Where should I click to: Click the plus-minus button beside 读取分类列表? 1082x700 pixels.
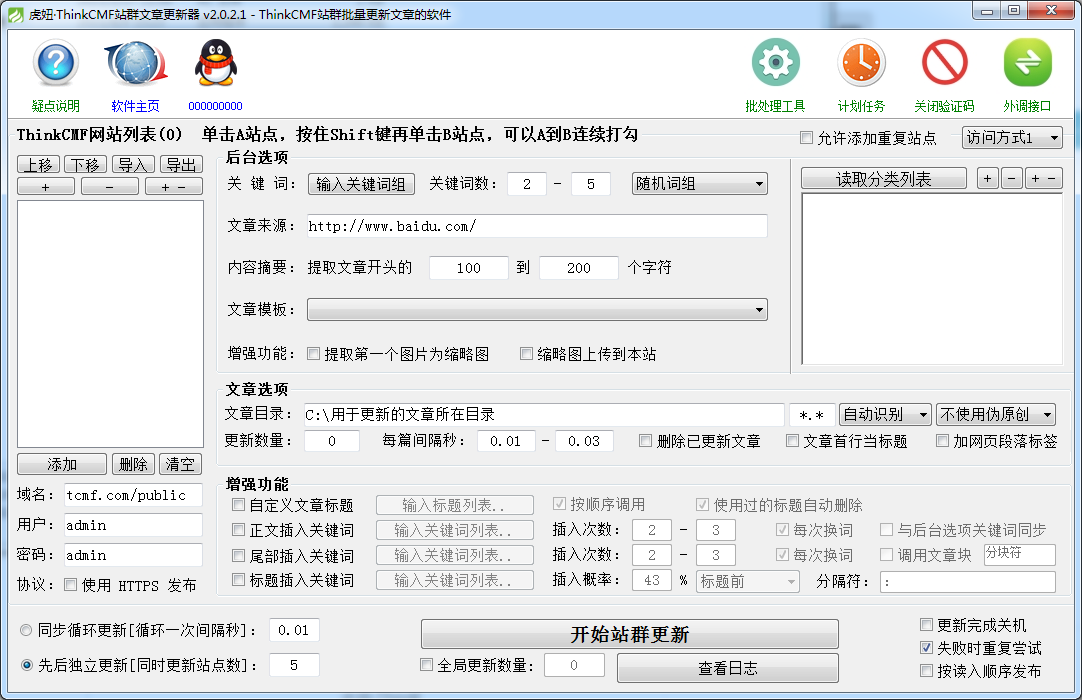(x=1043, y=179)
